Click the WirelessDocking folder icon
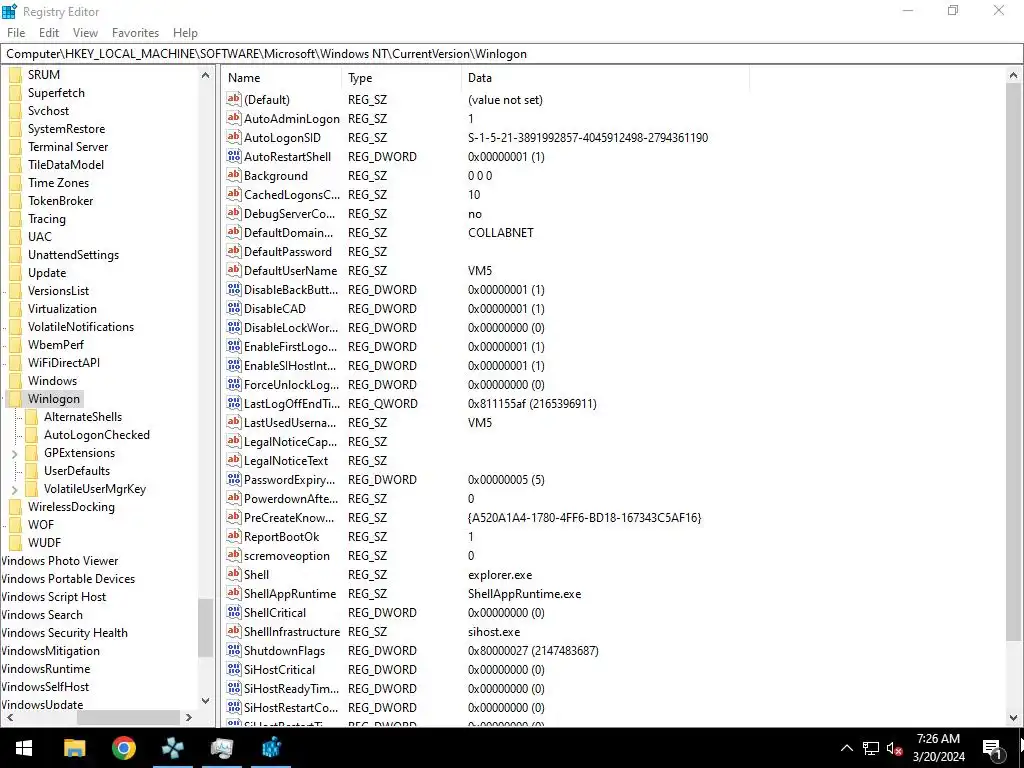This screenshot has width=1024, height=768. pyautogui.click(x=16, y=507)
